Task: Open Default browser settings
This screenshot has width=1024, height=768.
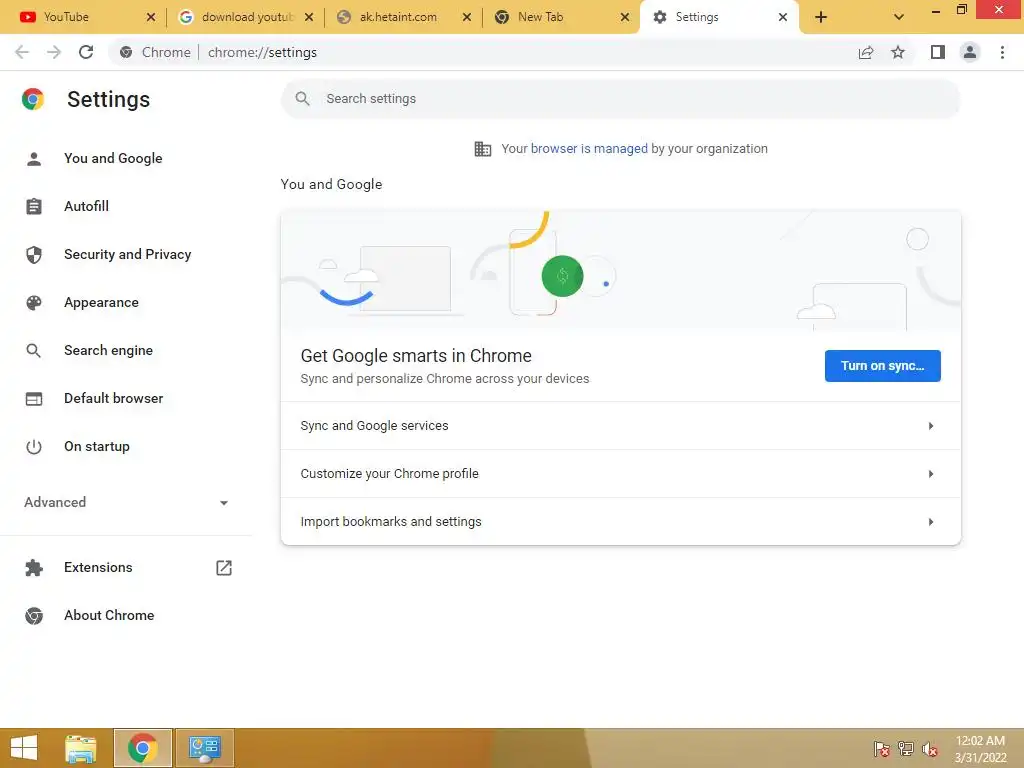Action: pos(114,398)
